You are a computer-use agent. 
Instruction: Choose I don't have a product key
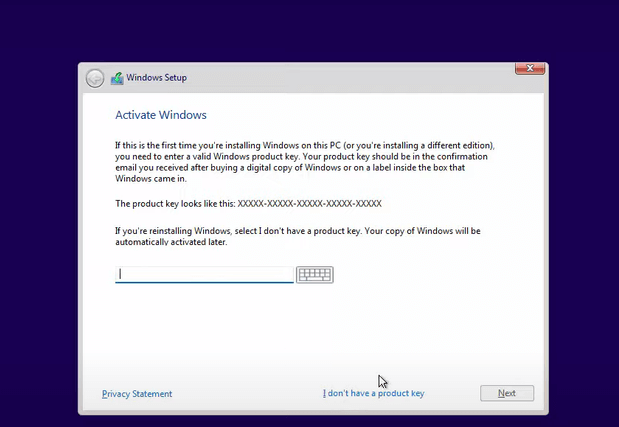click(373, 393)
